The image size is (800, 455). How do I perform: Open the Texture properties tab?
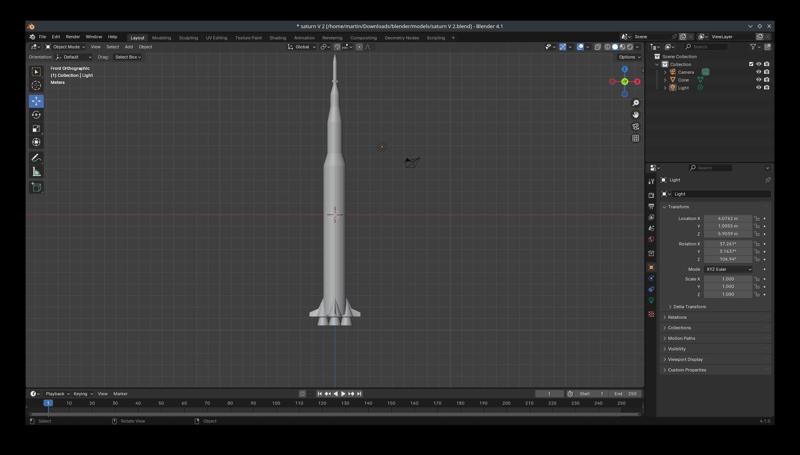tap(651, 314)
